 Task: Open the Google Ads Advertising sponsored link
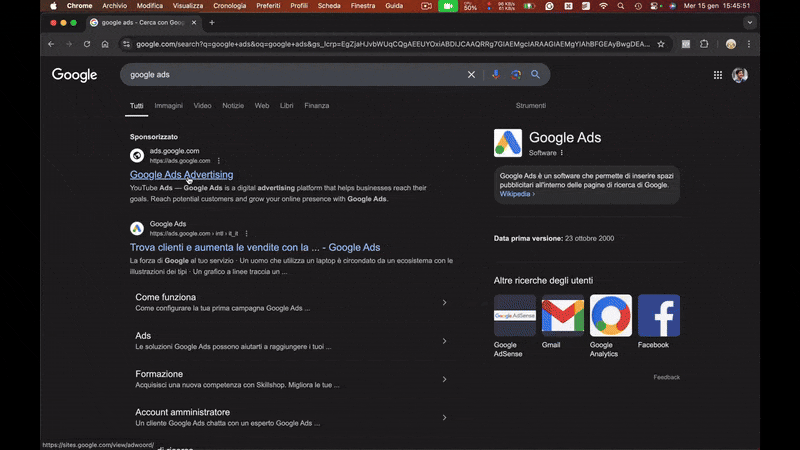coord(181,174)
